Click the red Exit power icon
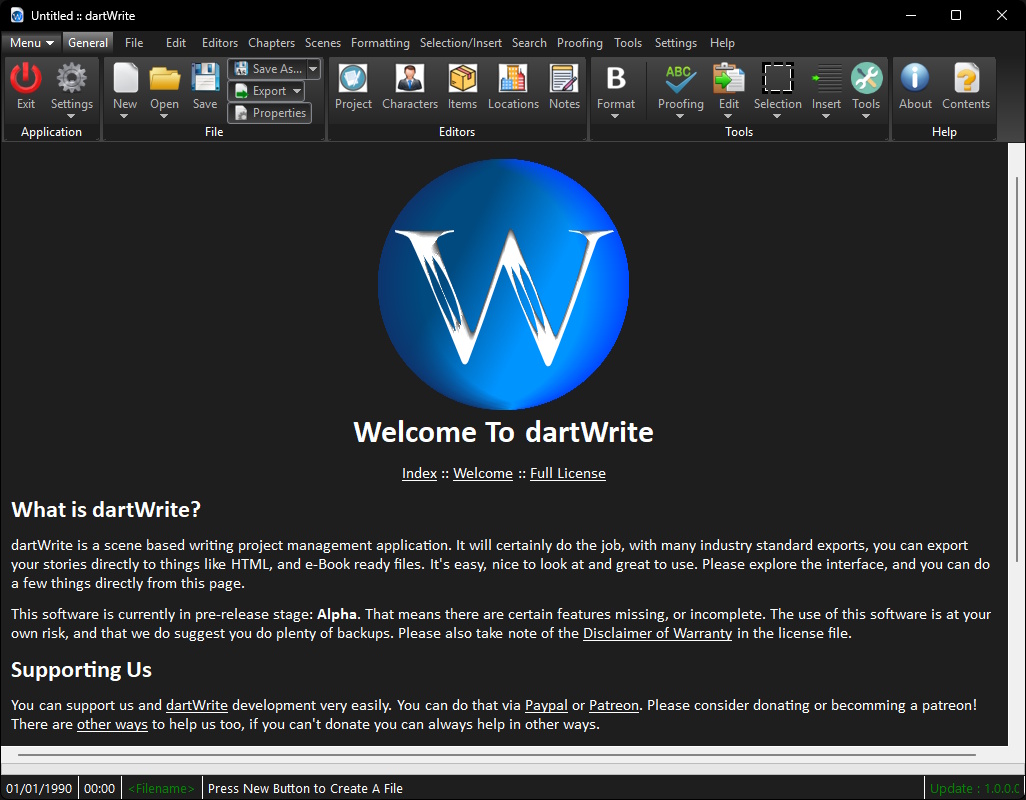This screenshot has height=800, width=1026. [x=26, y=79]
